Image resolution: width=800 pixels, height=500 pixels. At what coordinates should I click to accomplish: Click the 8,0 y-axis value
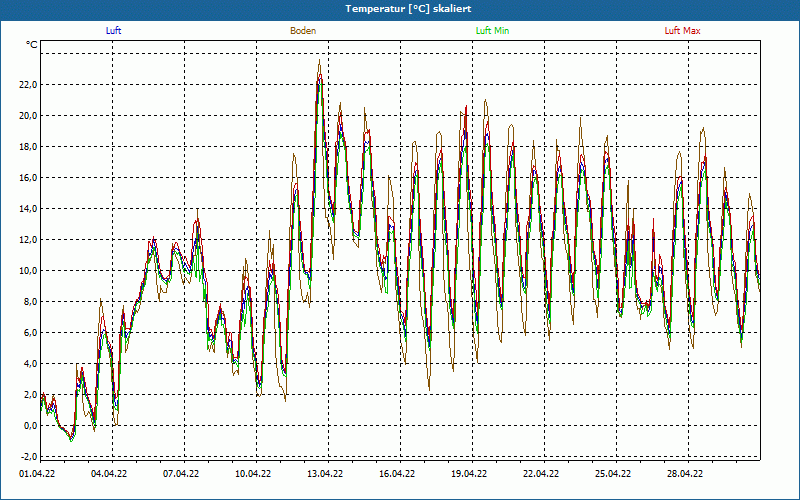(x=30, y=302)
